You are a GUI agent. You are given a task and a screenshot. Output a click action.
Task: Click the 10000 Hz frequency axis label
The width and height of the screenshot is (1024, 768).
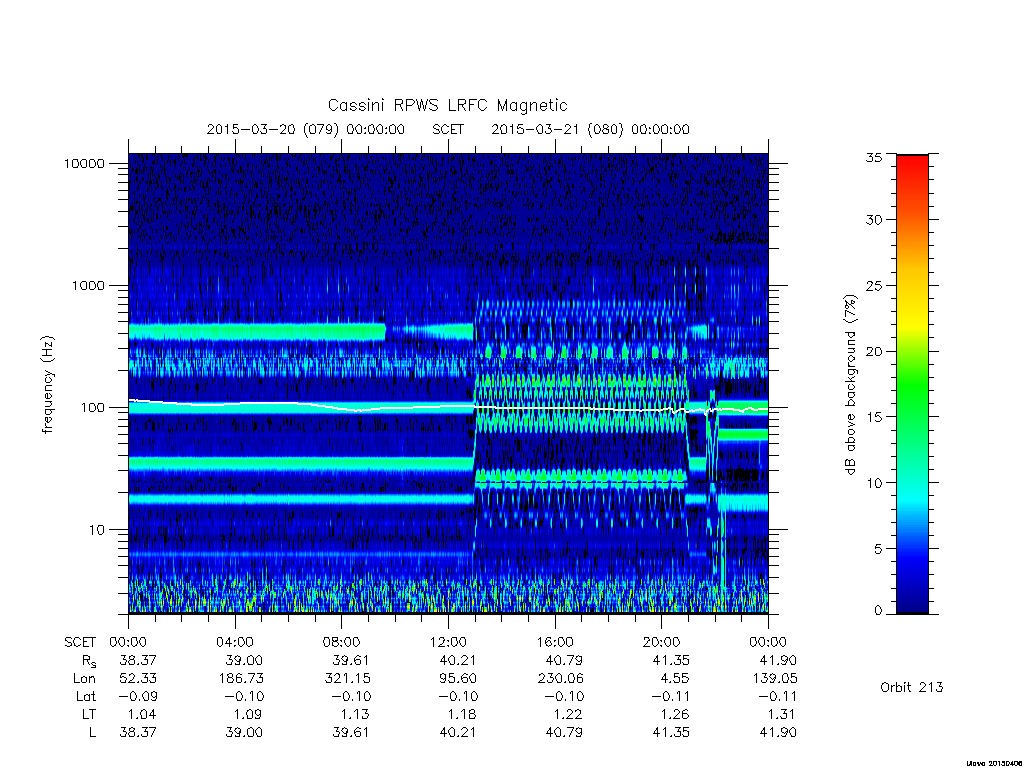(84, 163)
